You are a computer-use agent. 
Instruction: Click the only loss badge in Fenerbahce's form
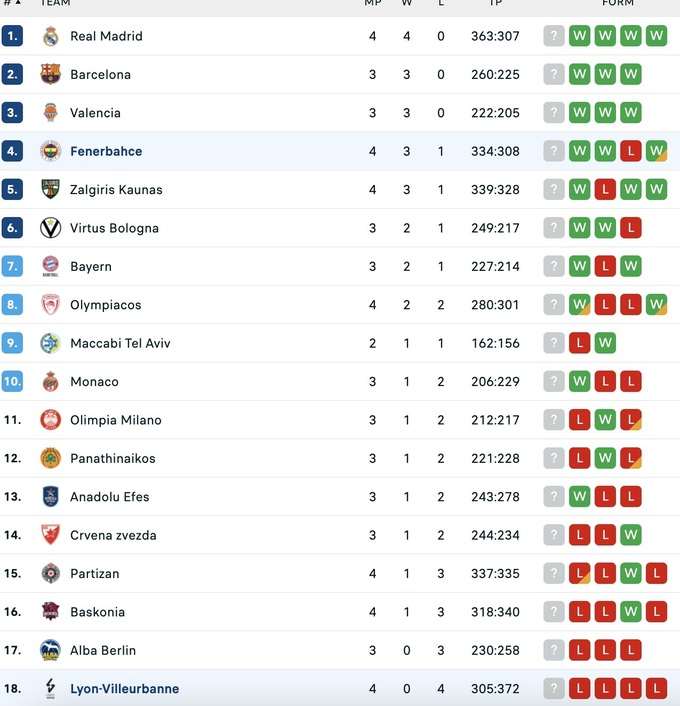tap(630, 151)
